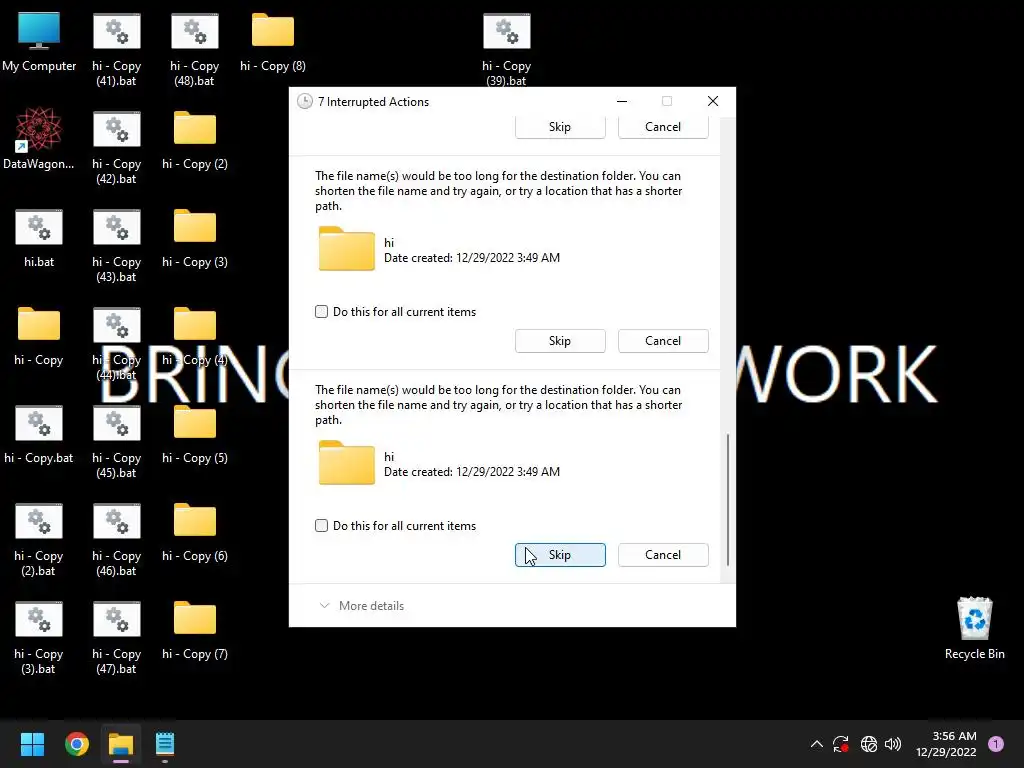The image size is (1024, 768).
Task: Open network globe tray icon
Action: coord(869,744)
